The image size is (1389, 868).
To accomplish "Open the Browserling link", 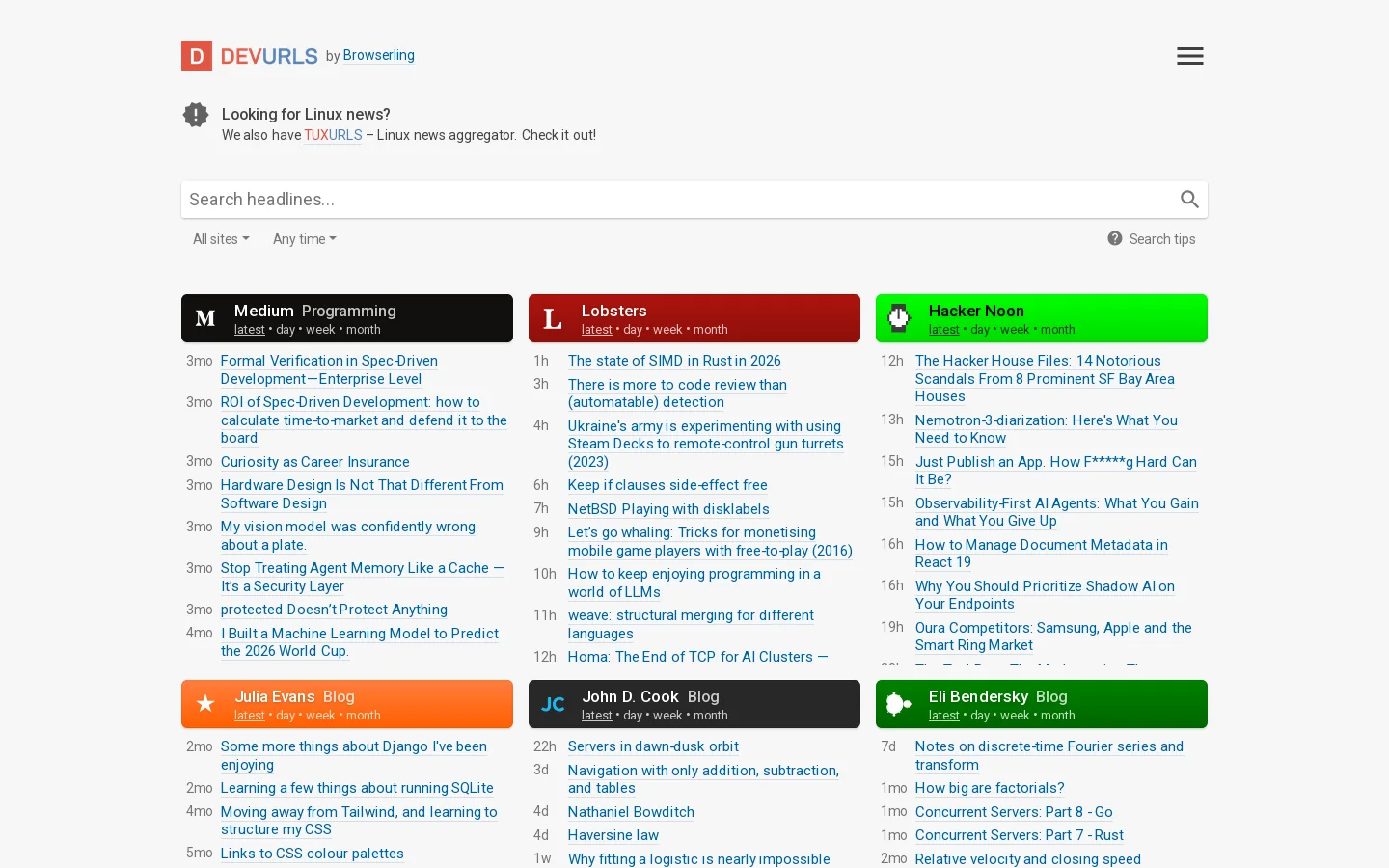I will pyautogui.click(x=379, y=55).
